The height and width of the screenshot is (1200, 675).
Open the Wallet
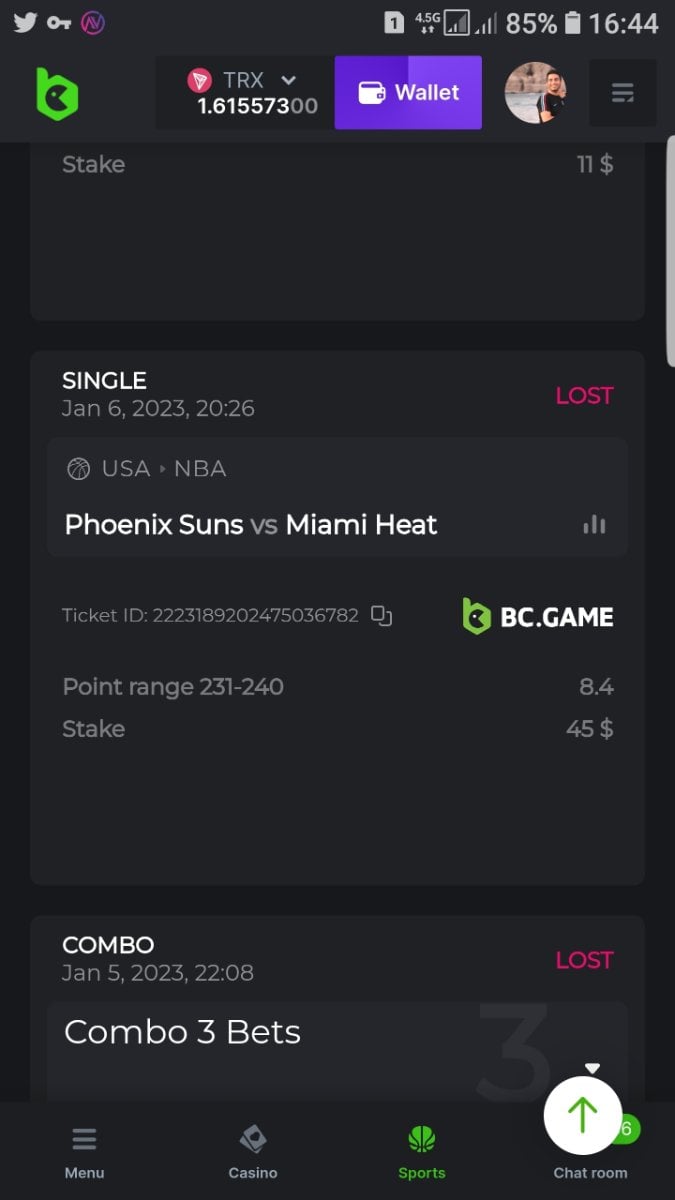pyautogui.click(x=408, y=93)
